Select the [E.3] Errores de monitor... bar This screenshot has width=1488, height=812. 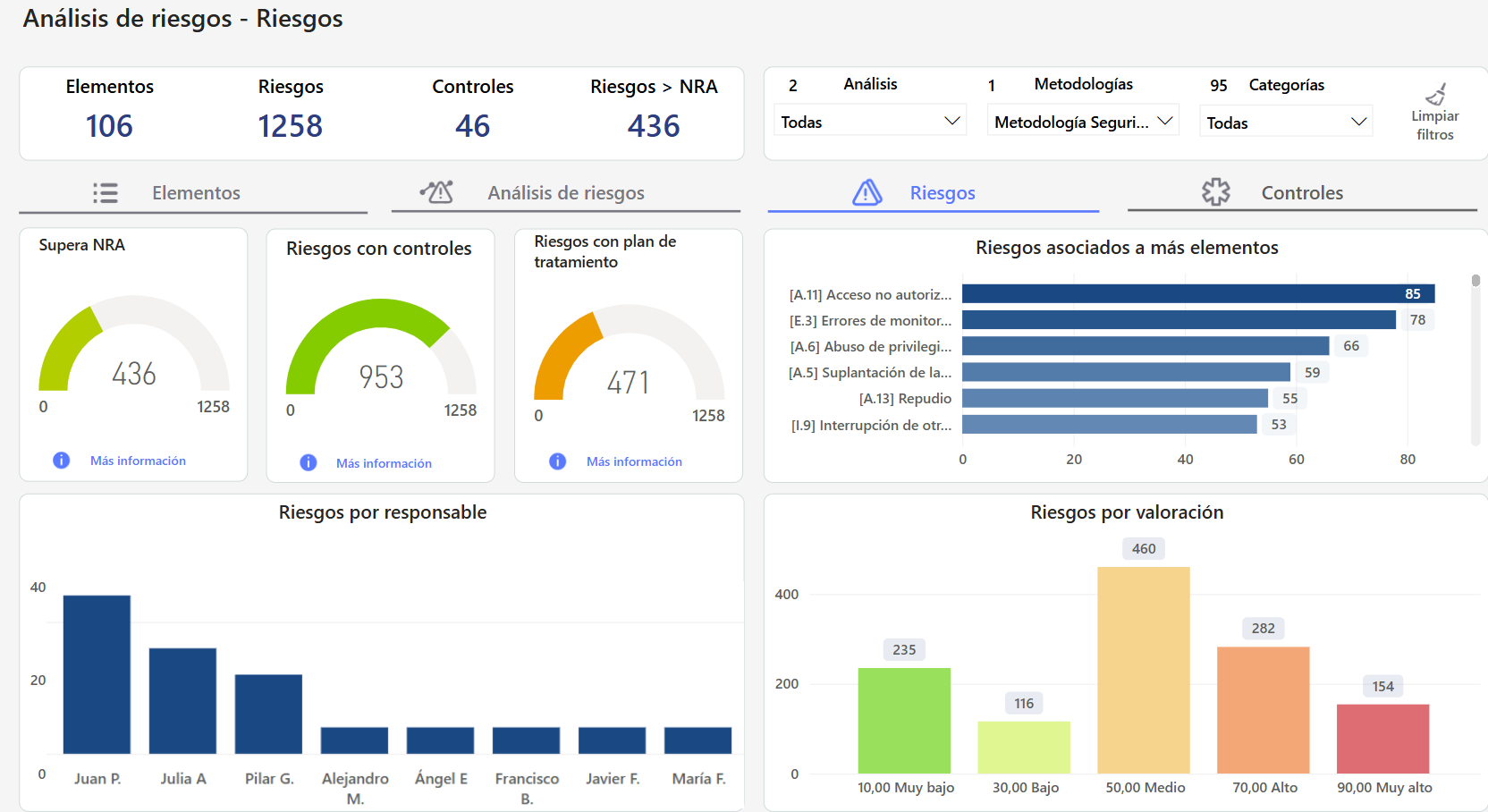point(1179,319)
